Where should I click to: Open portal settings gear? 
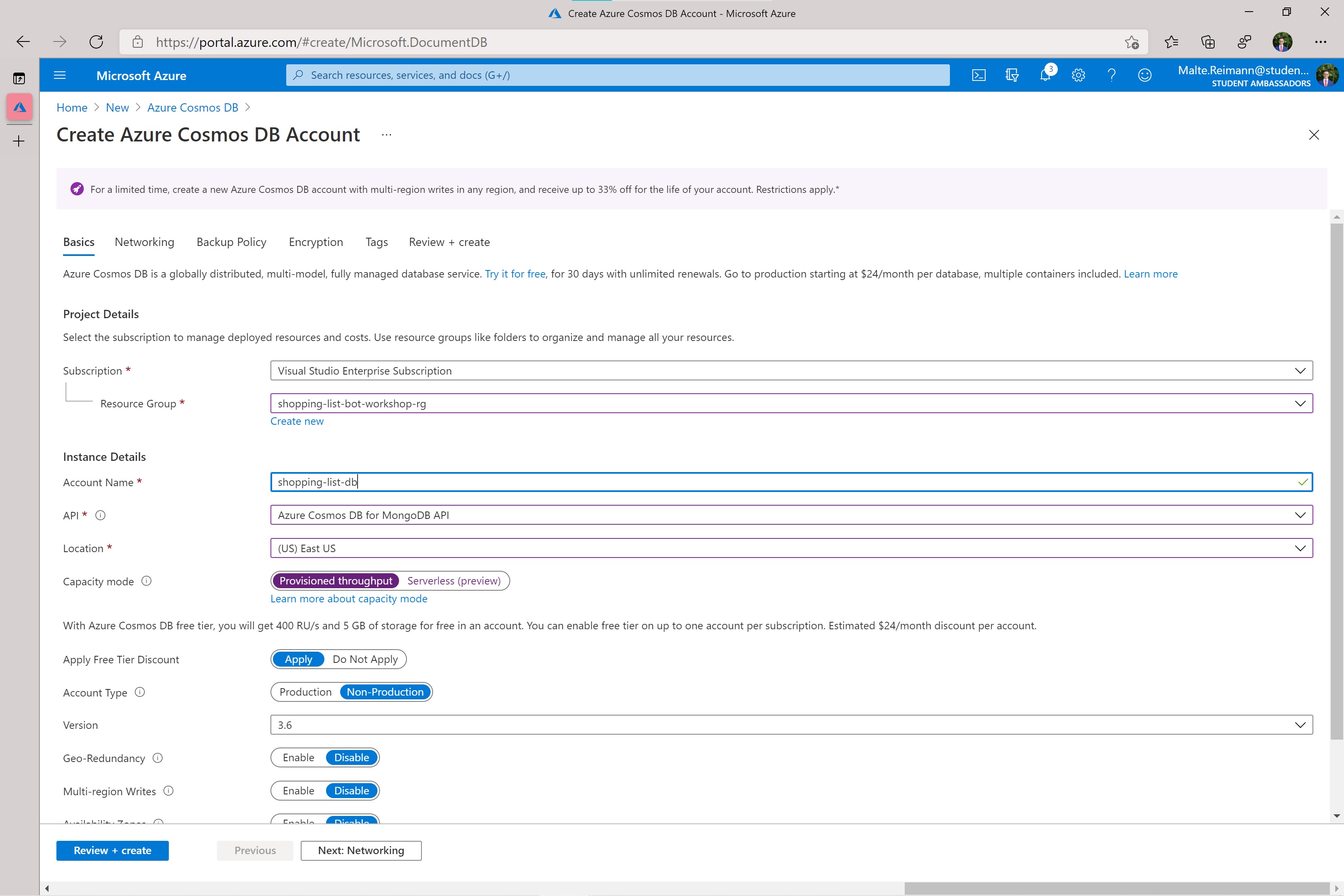(1078, 75)
